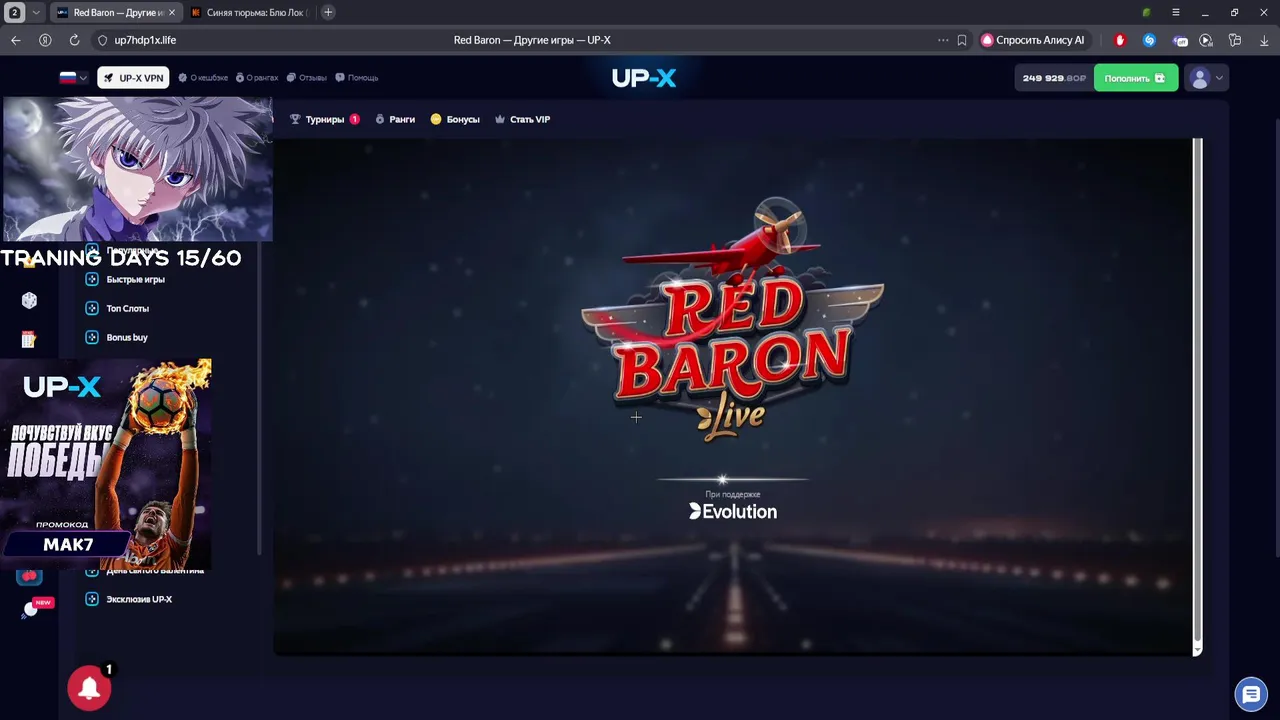Select Bonus buy category in sidebar
The width and height of the screenshot is (1280, 720).
(116, 338)
